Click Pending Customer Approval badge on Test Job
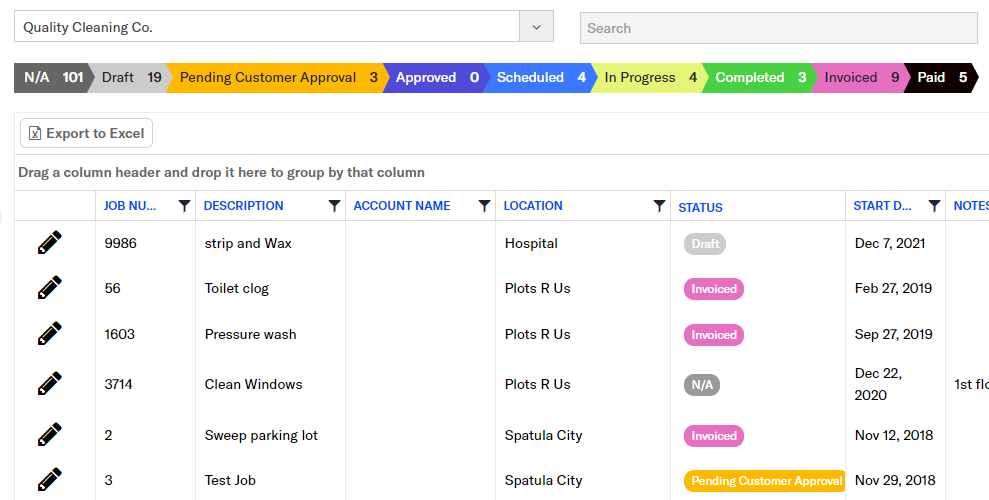Viewport: 989px width, 500px height. 765,480
